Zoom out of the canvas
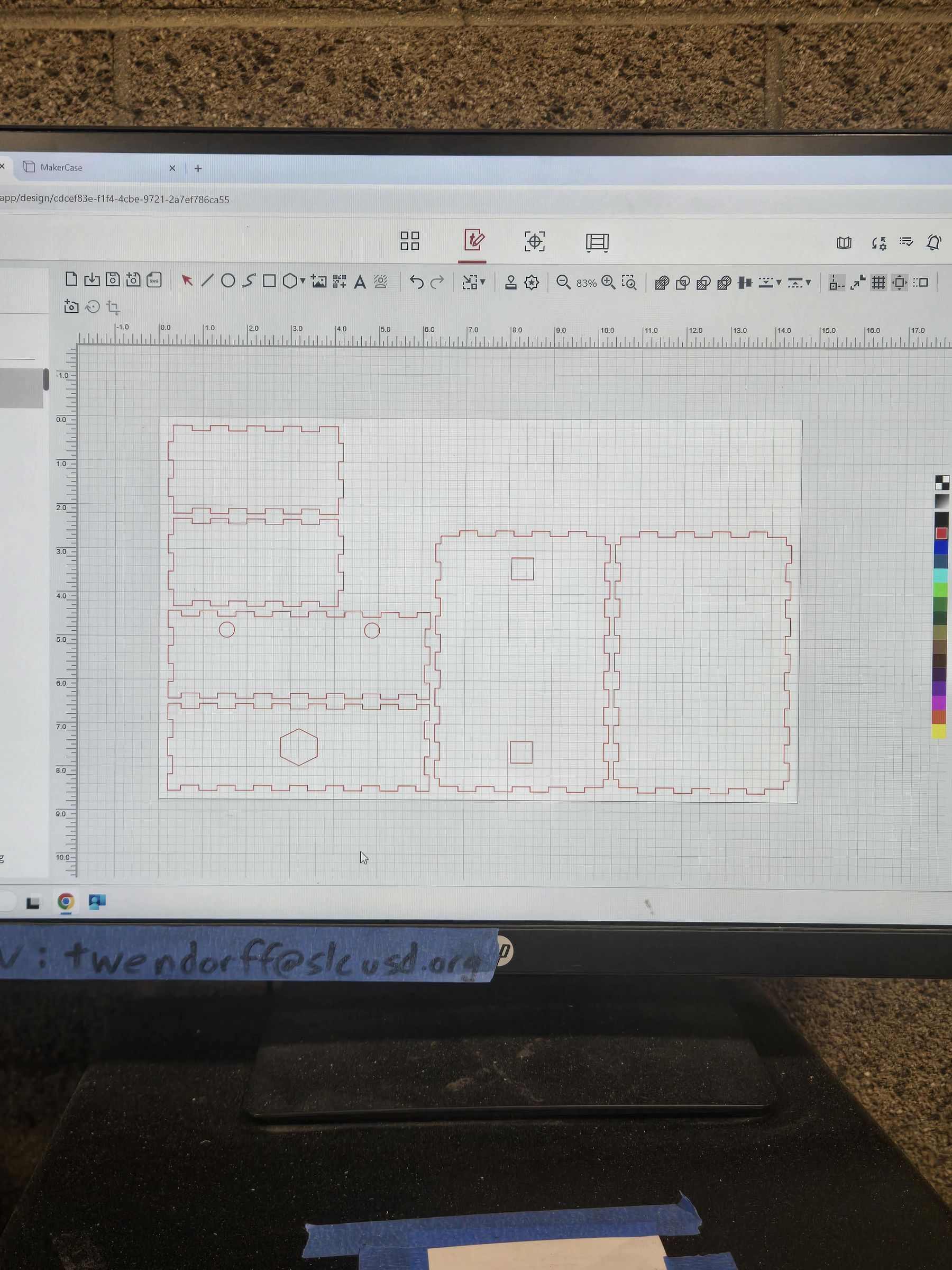Viewport: 952px width, 1270px height. tap(563, 283)
